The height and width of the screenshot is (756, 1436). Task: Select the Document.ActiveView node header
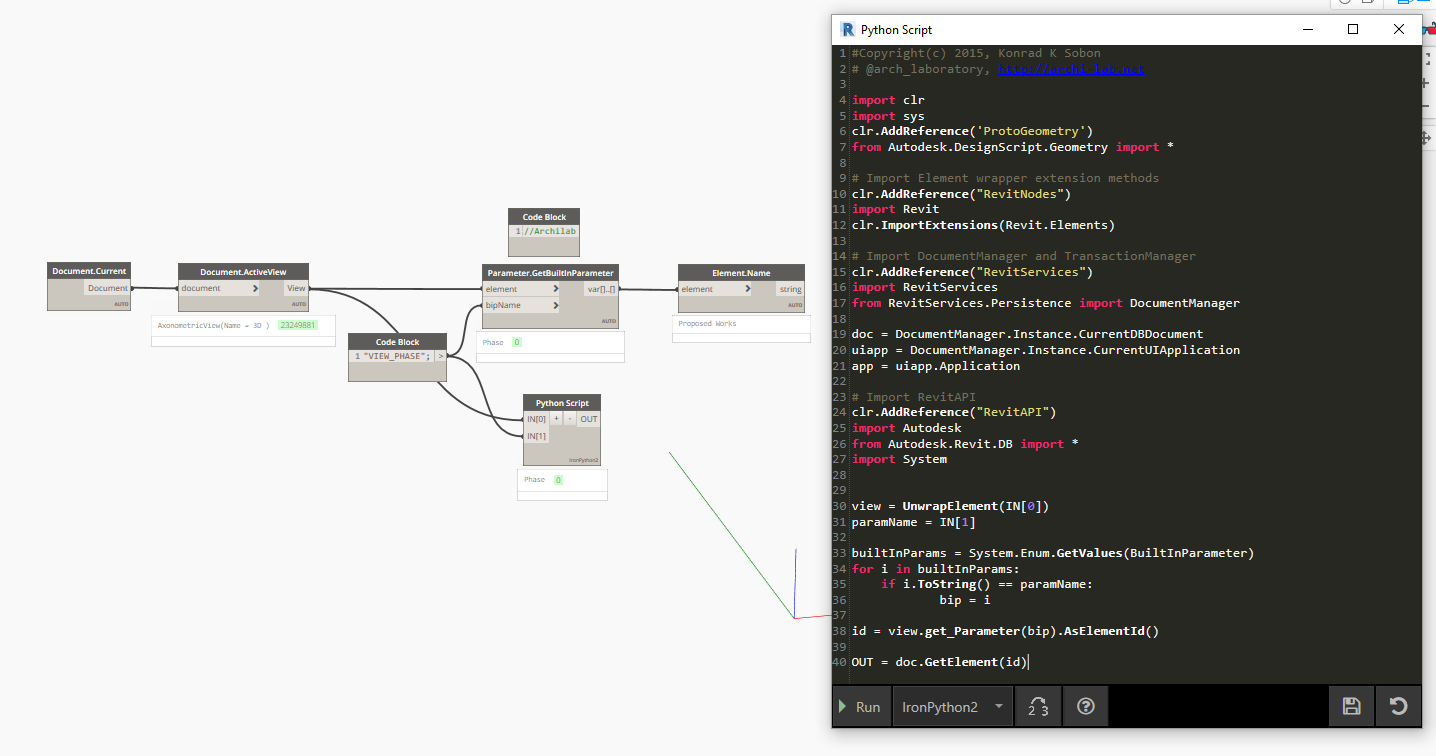tap(243, 272)
